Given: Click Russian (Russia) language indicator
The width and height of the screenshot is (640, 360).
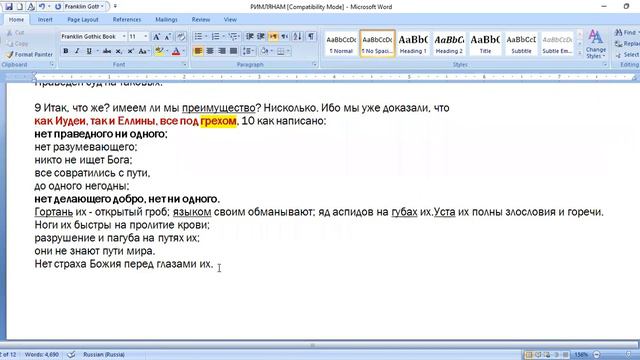Looking at the screenshot, I should (x=104, y=354).
